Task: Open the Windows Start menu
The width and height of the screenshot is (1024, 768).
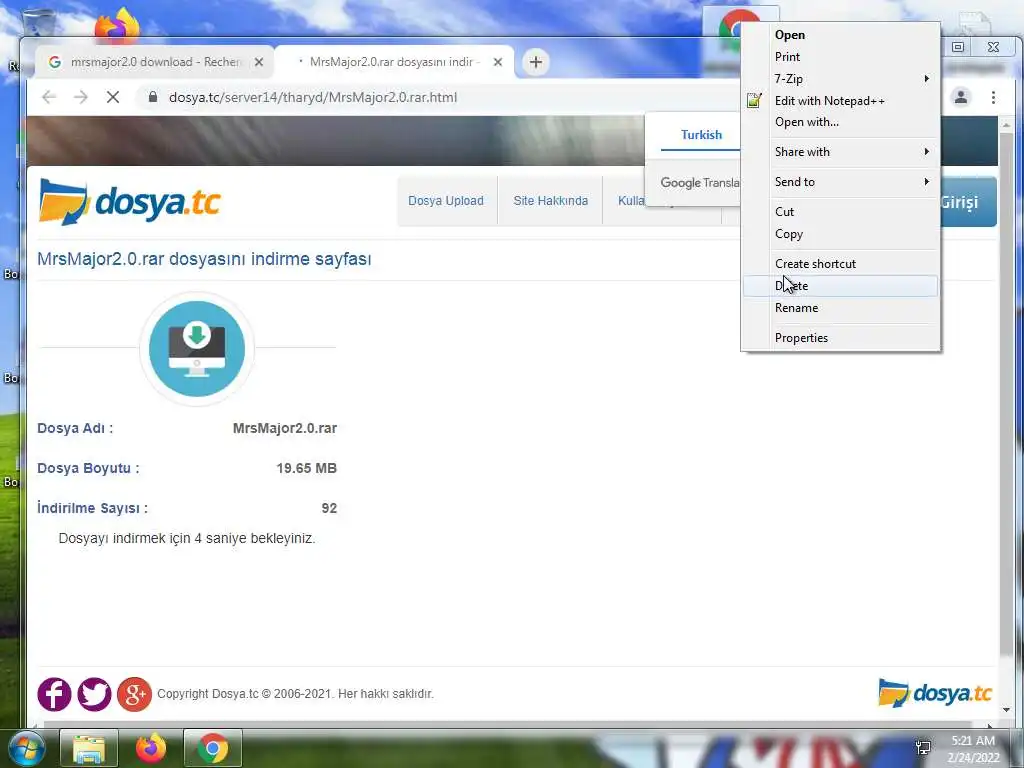Action: point(26,748)
